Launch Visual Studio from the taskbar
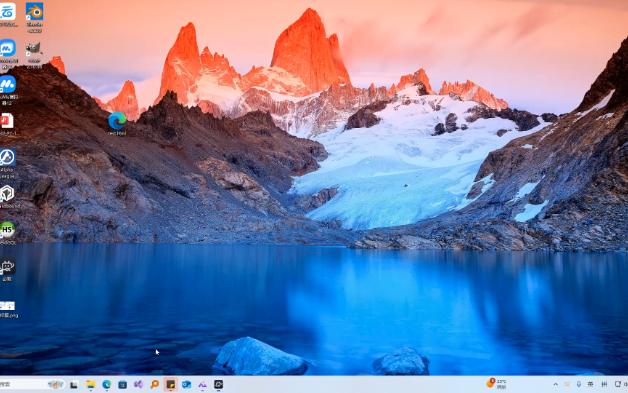This screenshot has height=393, width=628. 139,385
